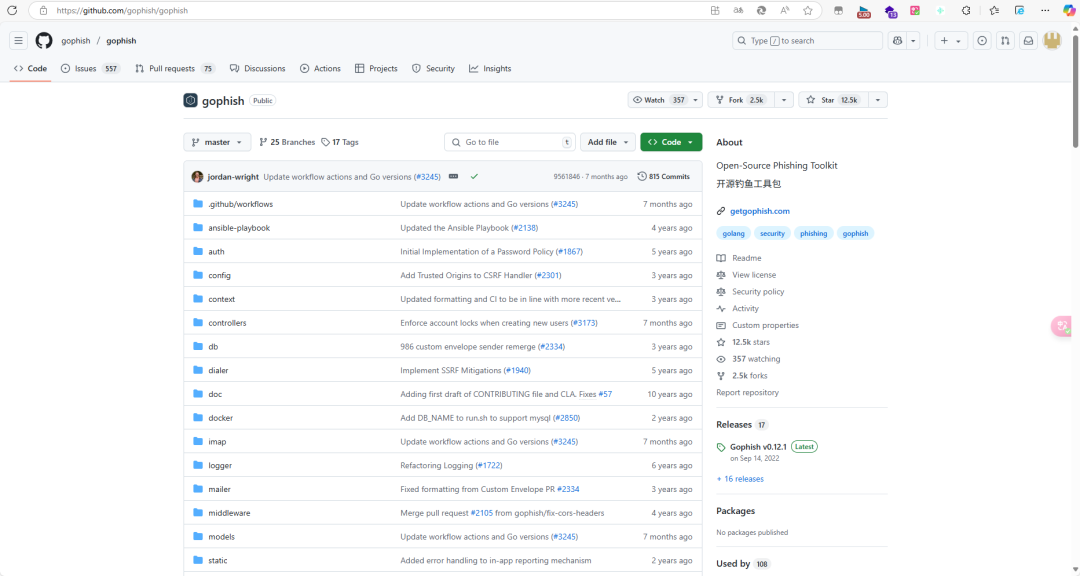This screenshot has height=576, width=1080.
Task: Open the + 16 releases link
Action: pyautogui.click(x=740, y=479)
